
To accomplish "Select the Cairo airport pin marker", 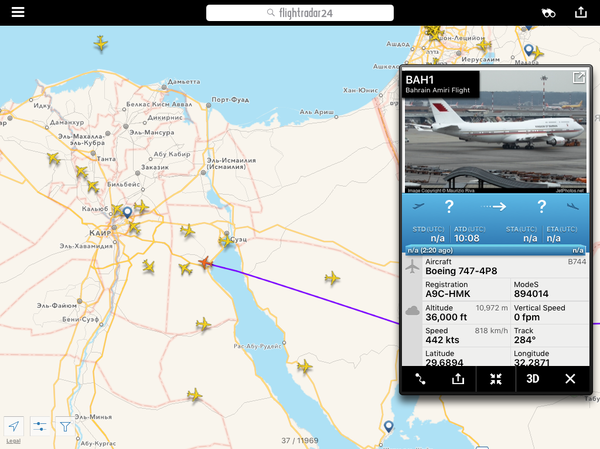I will tap(127, 212).
